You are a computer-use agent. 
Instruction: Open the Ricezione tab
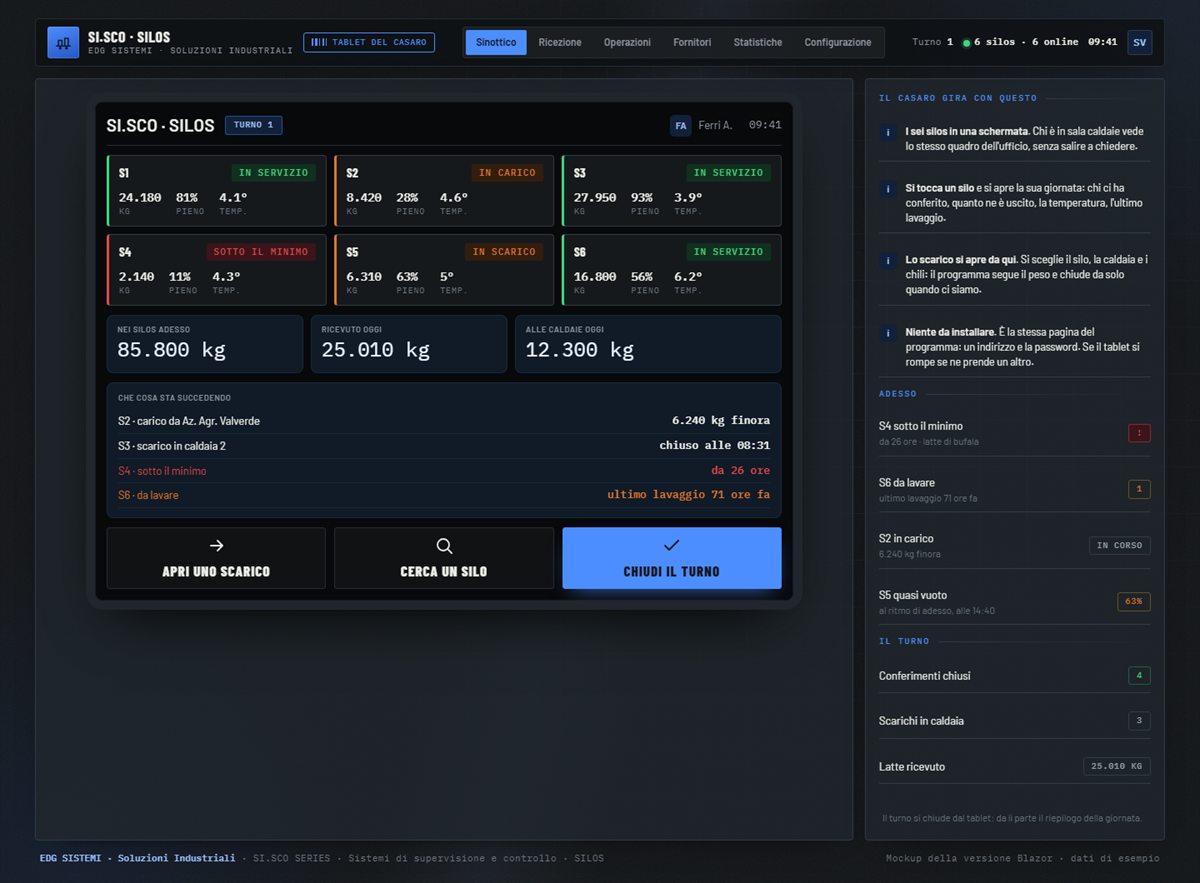pyautogui.click(x=560, y=42)
